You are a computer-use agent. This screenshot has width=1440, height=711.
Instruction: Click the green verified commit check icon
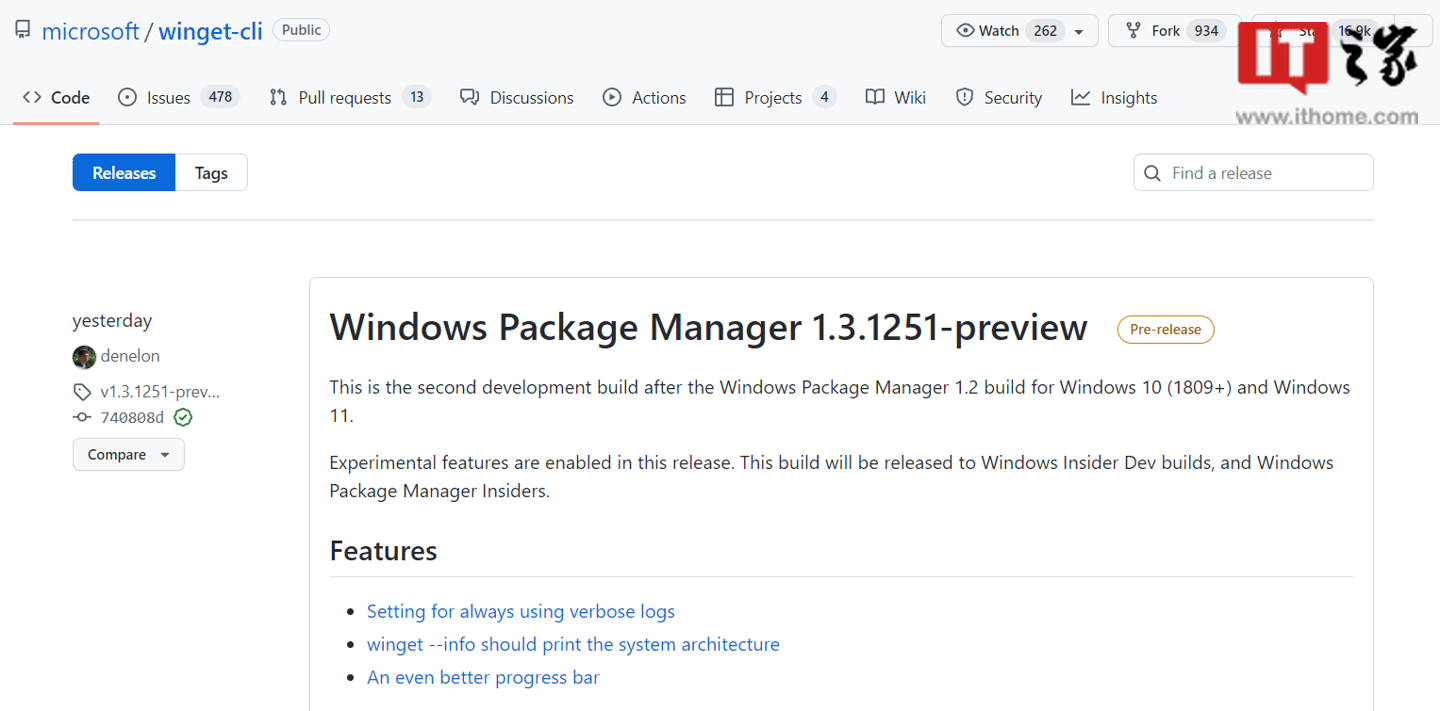click(x=183, y=417)
